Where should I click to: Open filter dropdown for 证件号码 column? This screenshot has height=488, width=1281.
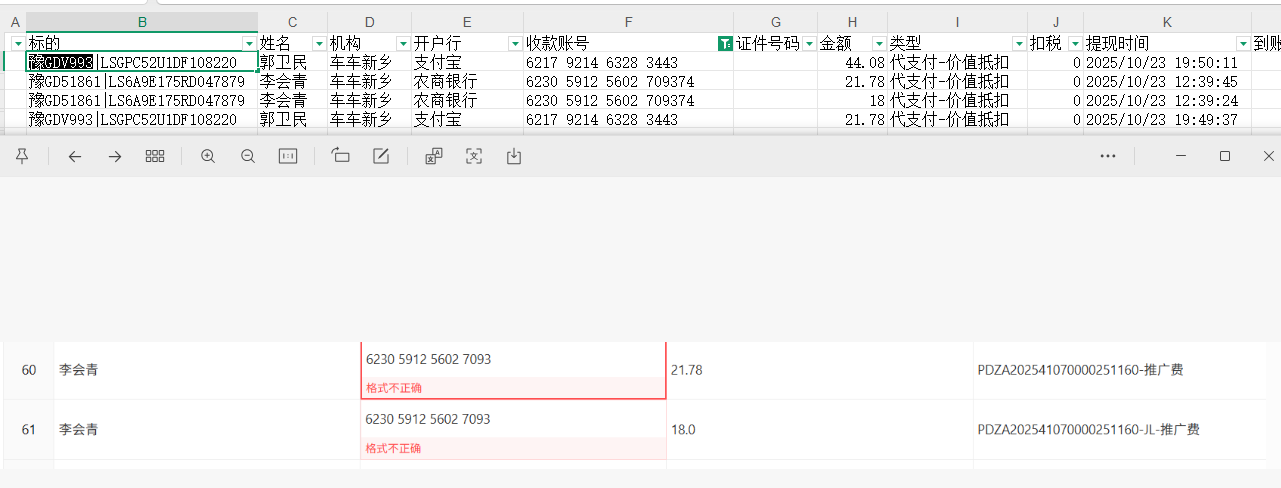[x=809, y=43]
